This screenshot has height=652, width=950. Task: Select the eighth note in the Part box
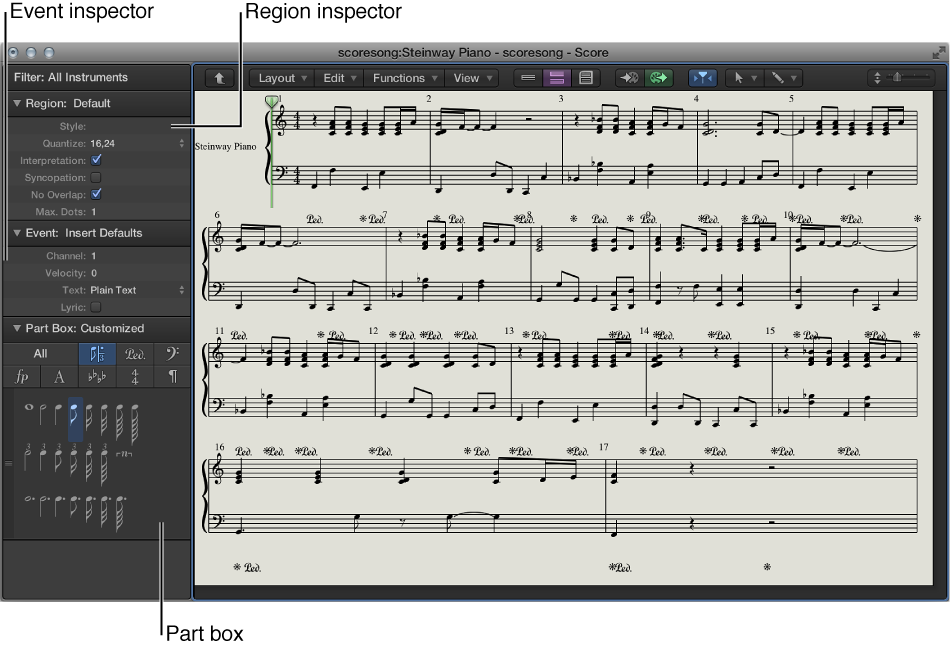point(76,413)
